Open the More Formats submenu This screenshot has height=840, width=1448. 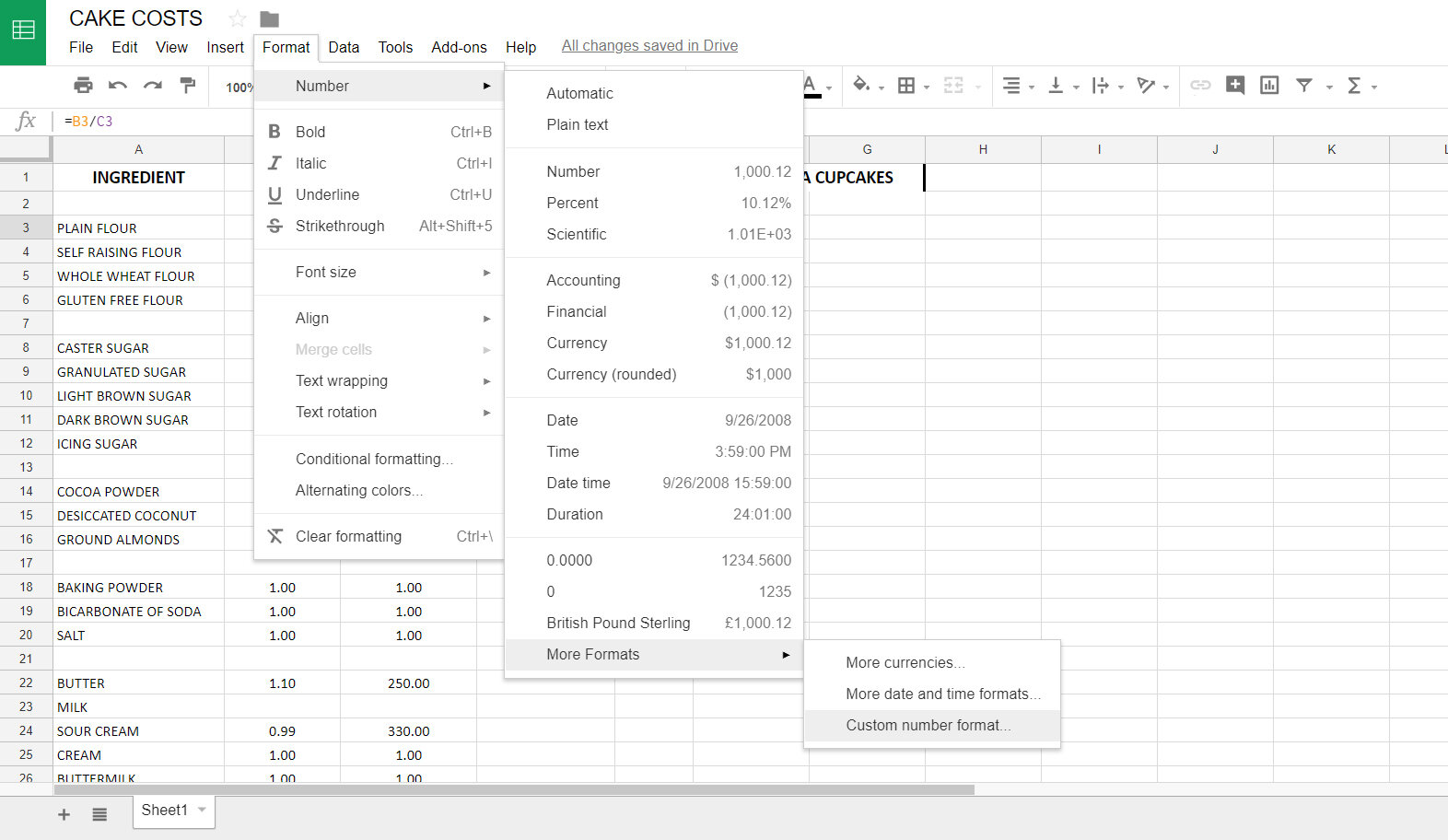tap(654, 655)
